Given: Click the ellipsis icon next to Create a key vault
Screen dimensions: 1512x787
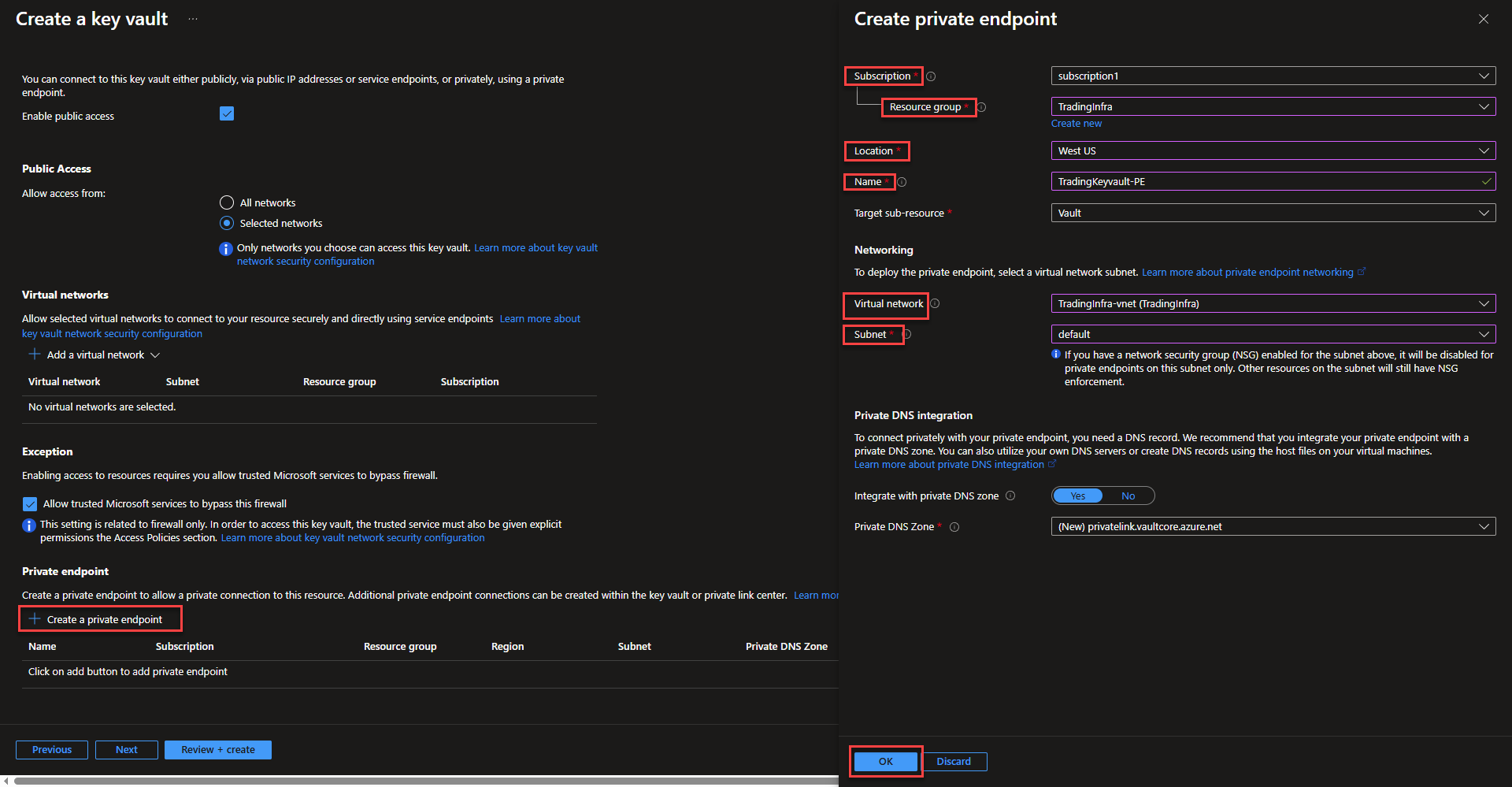Looking at the screenshot, I should [x=193, y=19].
